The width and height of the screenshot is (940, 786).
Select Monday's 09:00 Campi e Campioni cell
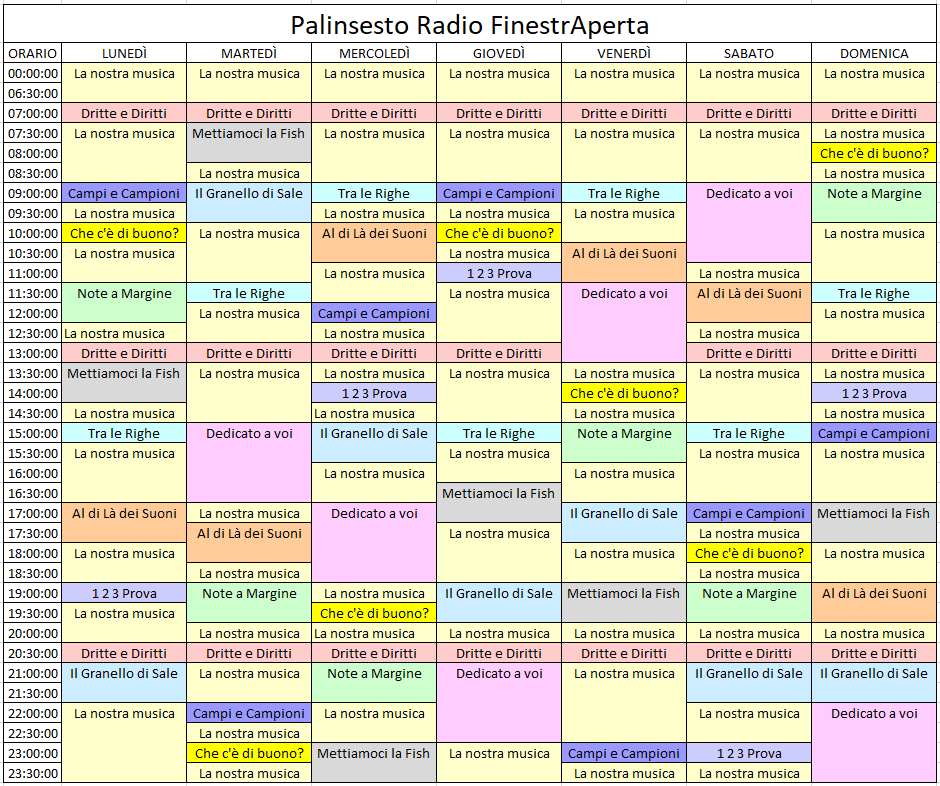(x=124, y=194)
